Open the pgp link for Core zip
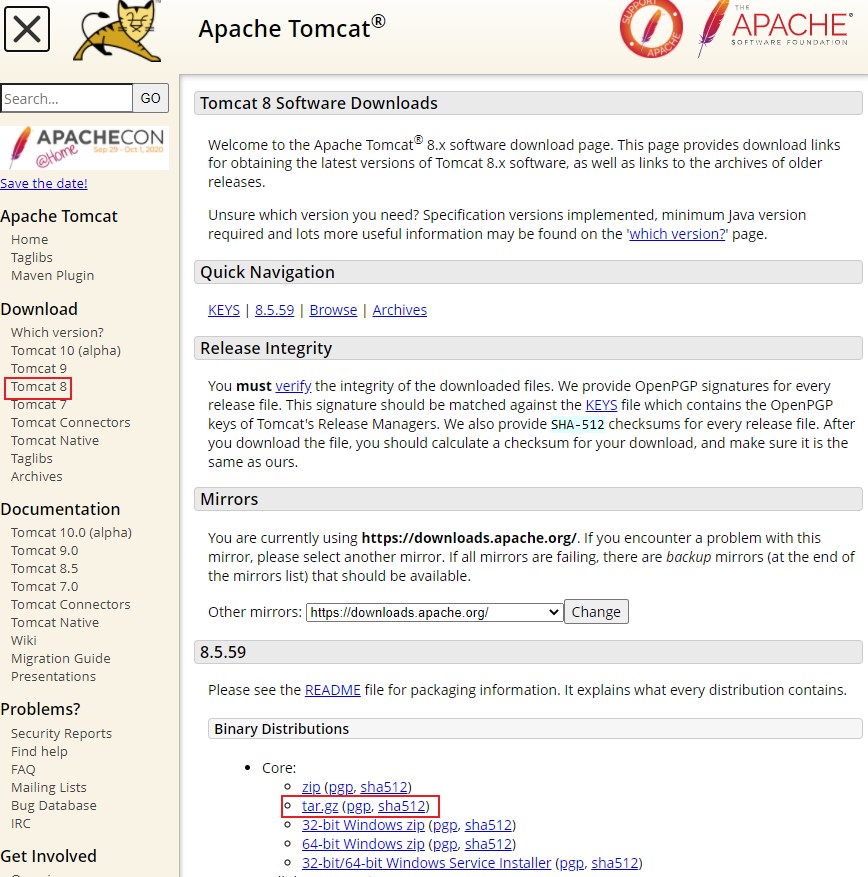The height and width of the screenshot is (877, 868). tap(341, 787)
